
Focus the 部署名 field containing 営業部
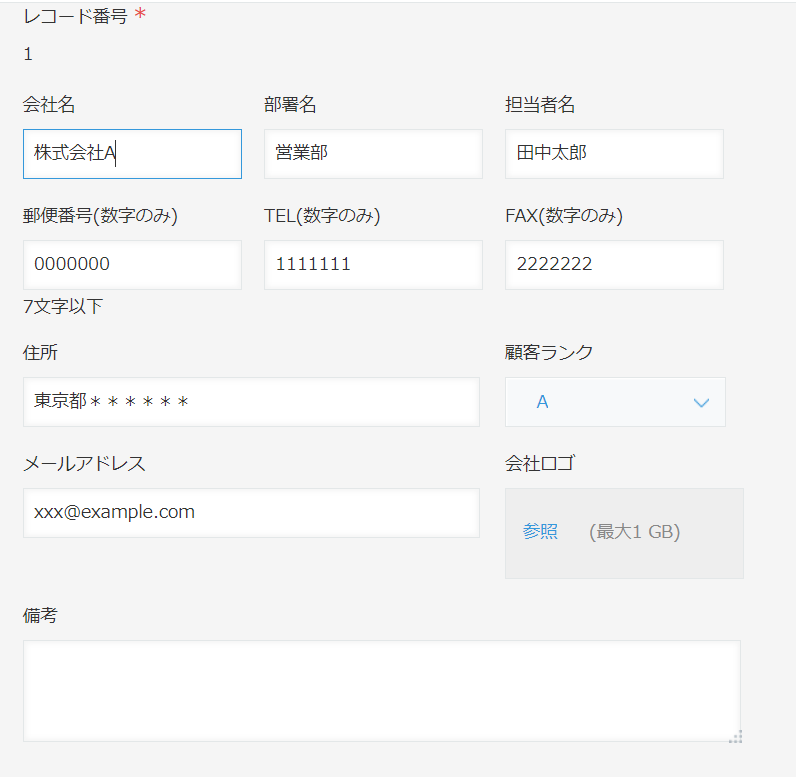[x=373, y=154]
